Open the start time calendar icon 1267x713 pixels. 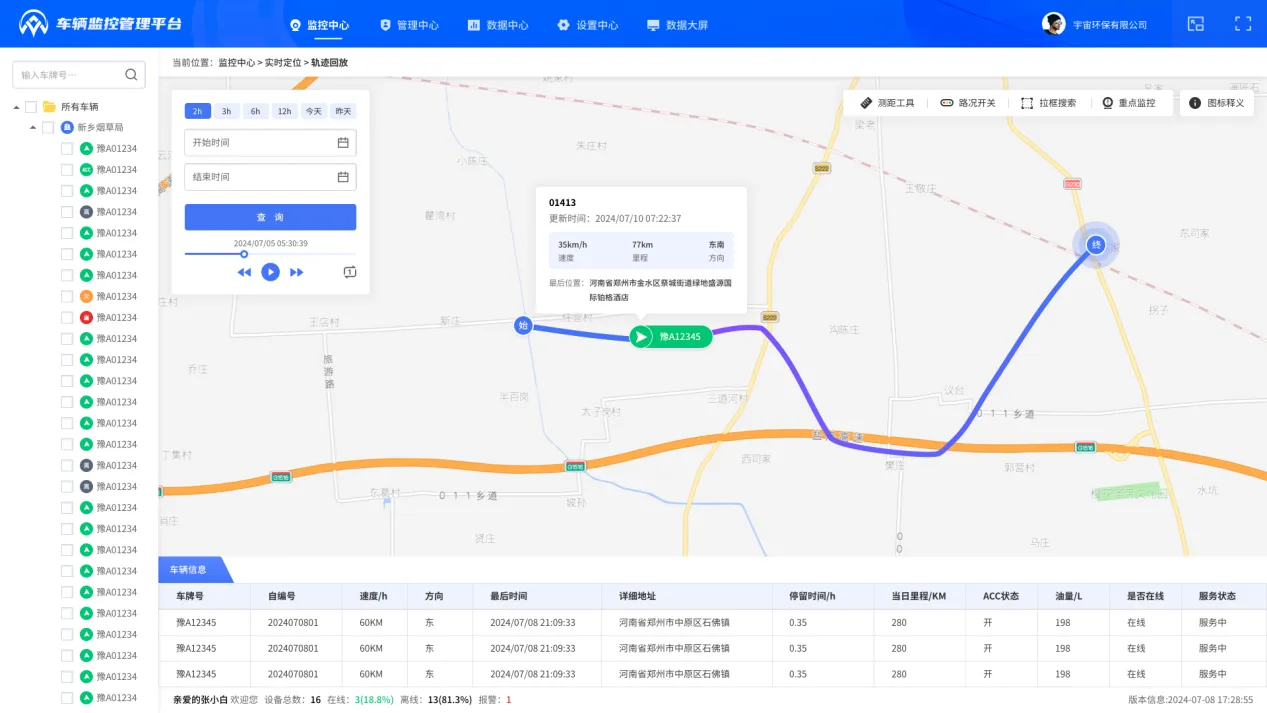click(x=343, y=142)
